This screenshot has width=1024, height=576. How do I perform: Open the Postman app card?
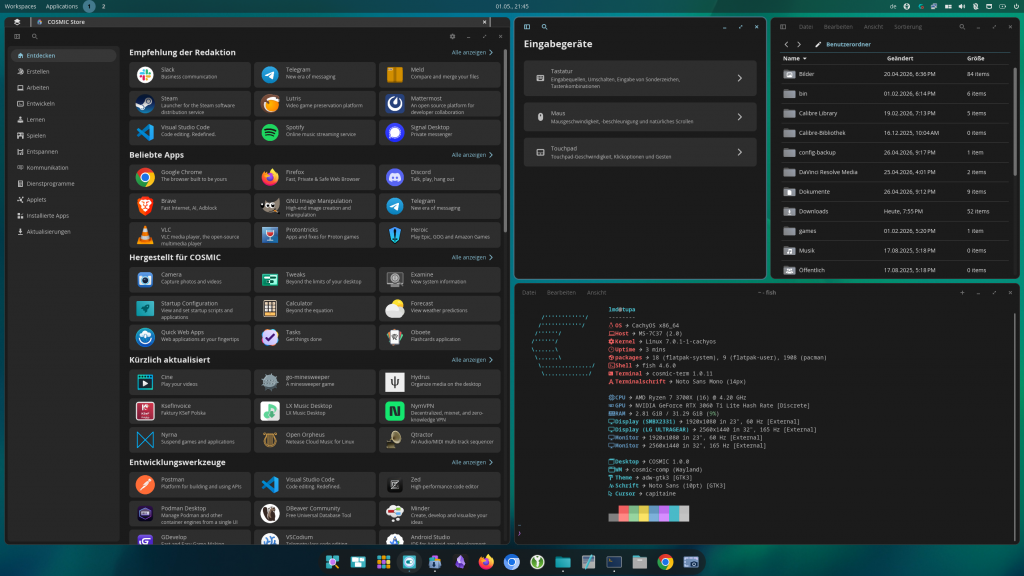click(189, 484)
